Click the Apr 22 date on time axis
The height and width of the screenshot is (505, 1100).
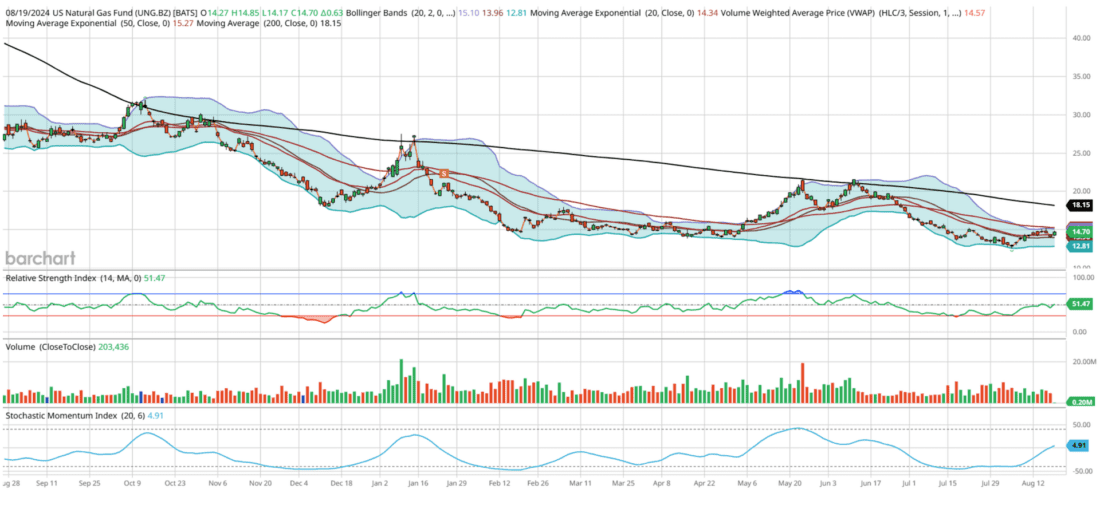point(704,483)
